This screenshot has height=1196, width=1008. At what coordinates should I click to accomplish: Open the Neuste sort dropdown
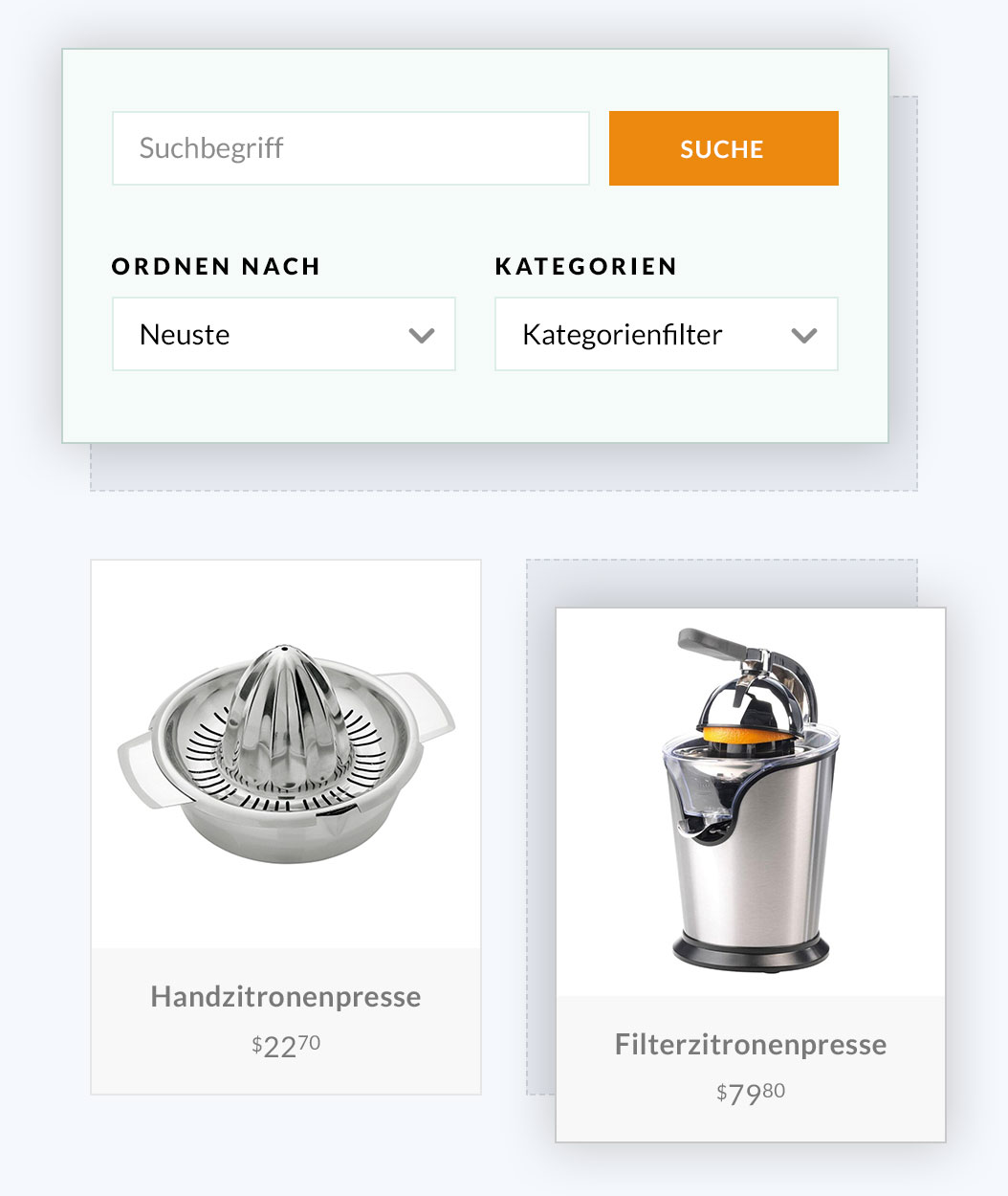[283, 334]
